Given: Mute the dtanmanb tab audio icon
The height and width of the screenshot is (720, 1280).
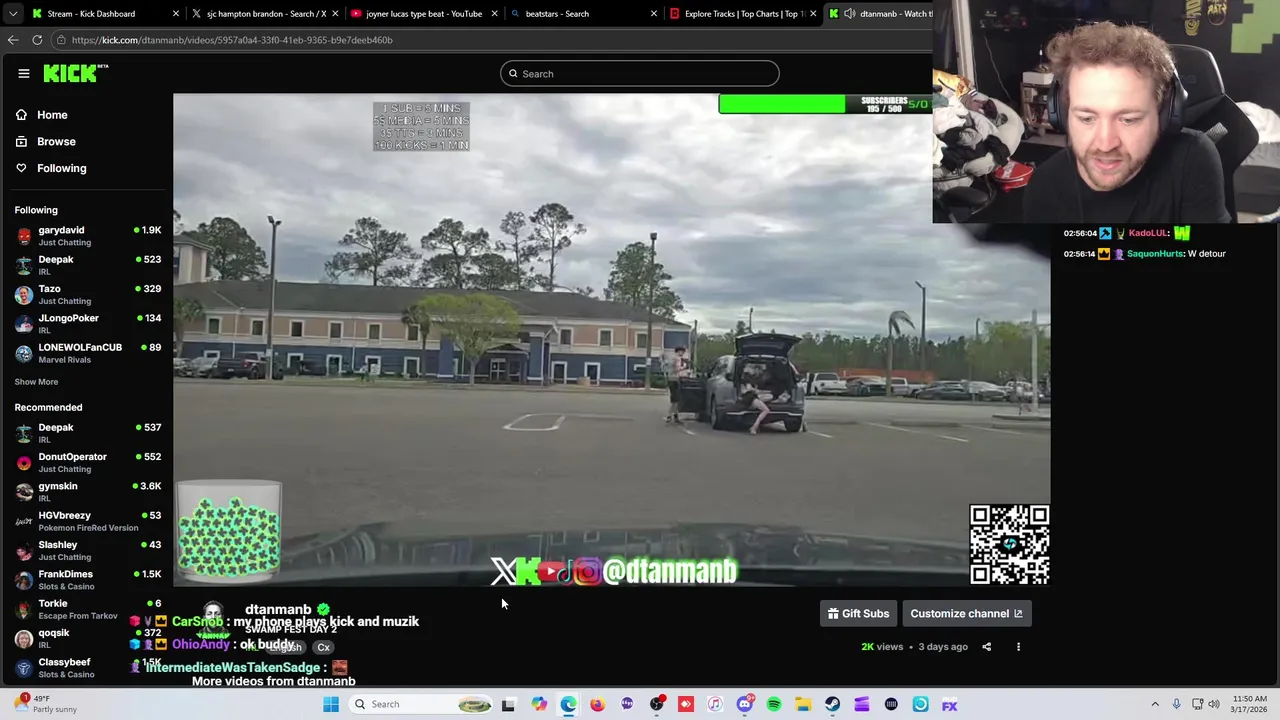Looking at the screenshot, I should coord(849,14).
